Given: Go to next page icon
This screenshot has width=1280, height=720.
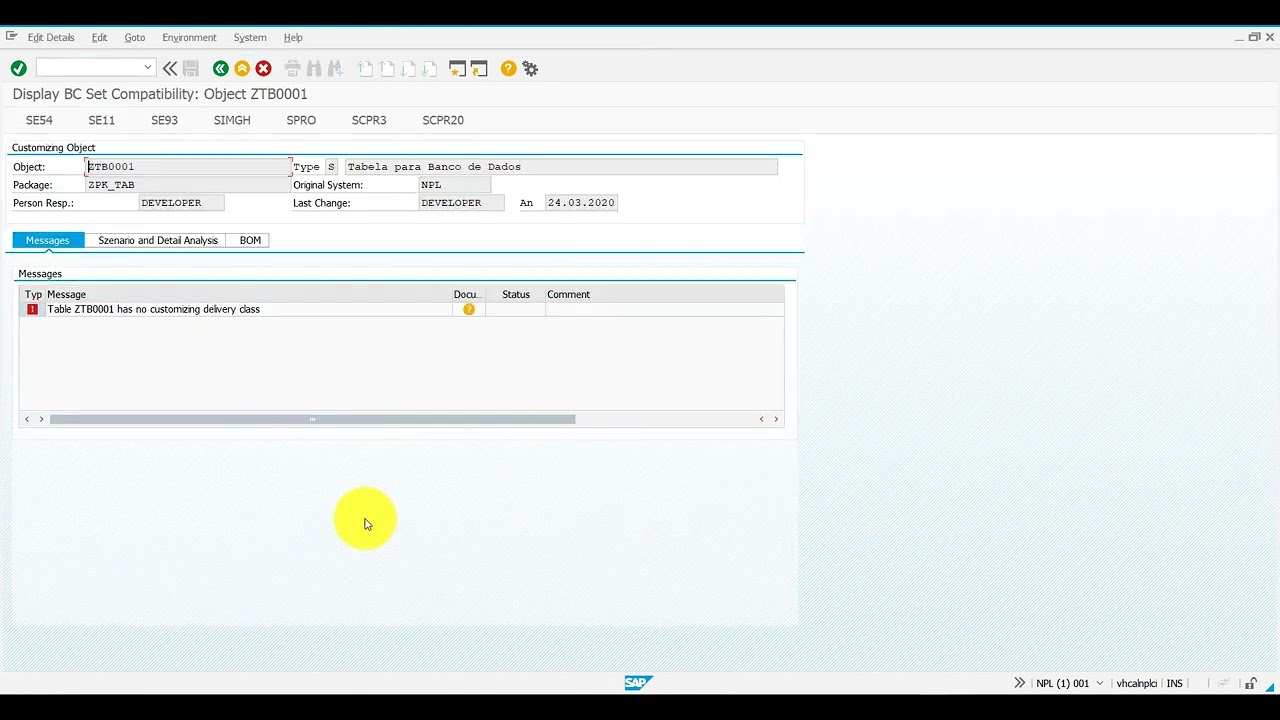Looking at the screenshot, I should pyautogui.click(x=409, y=68).
